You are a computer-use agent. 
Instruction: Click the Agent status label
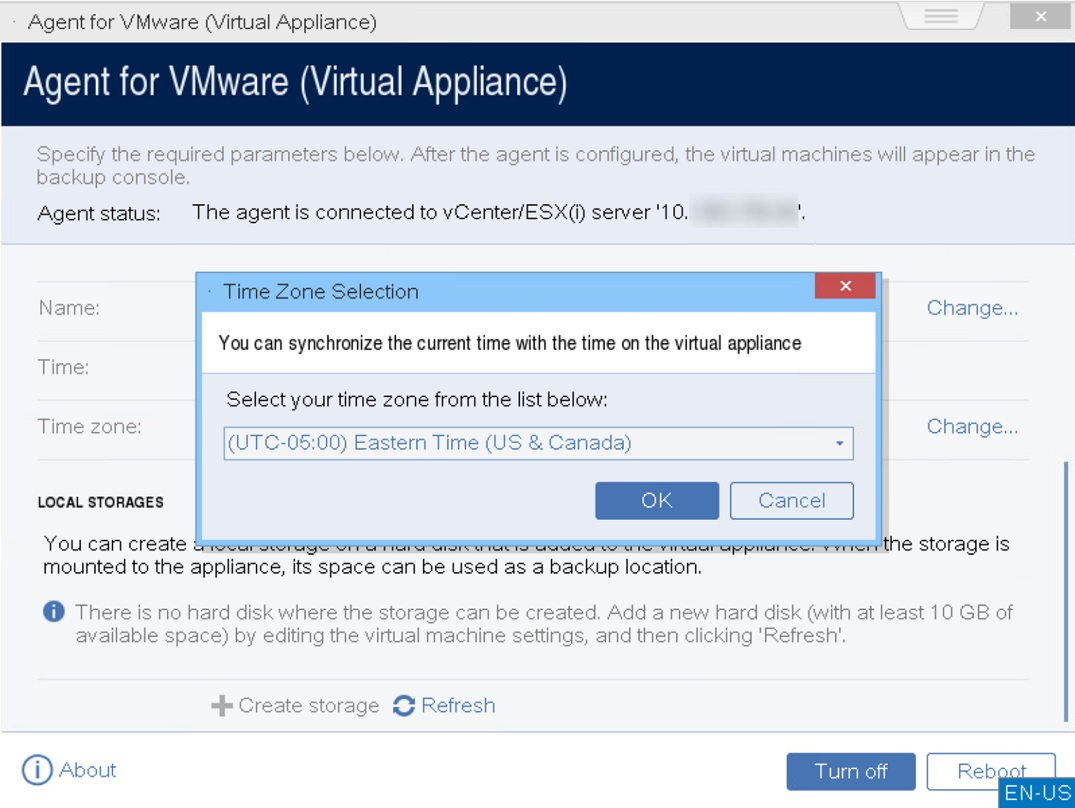[x=99, y=213]
